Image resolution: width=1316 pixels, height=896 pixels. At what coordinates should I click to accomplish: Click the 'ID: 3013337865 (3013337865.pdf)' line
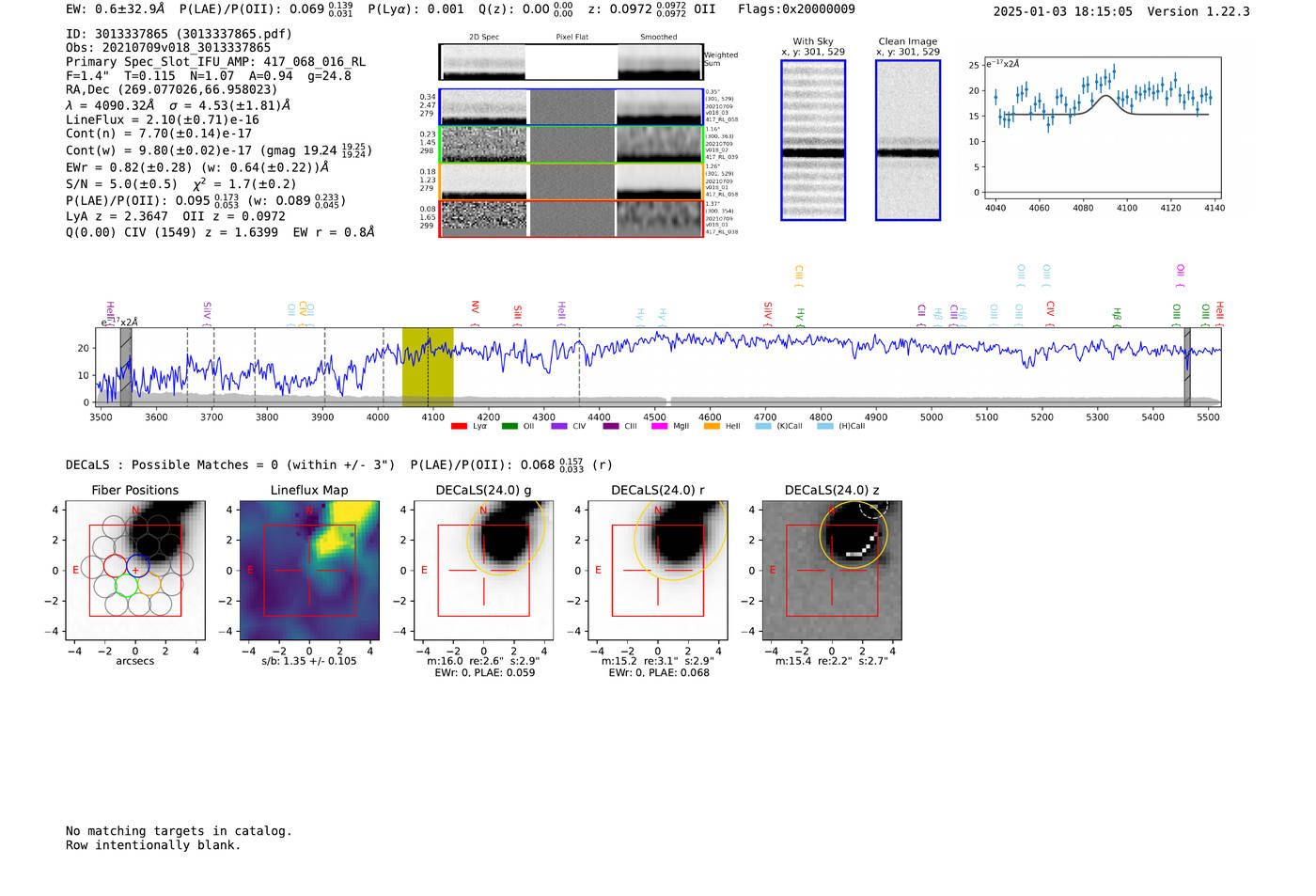coord(179,34)
